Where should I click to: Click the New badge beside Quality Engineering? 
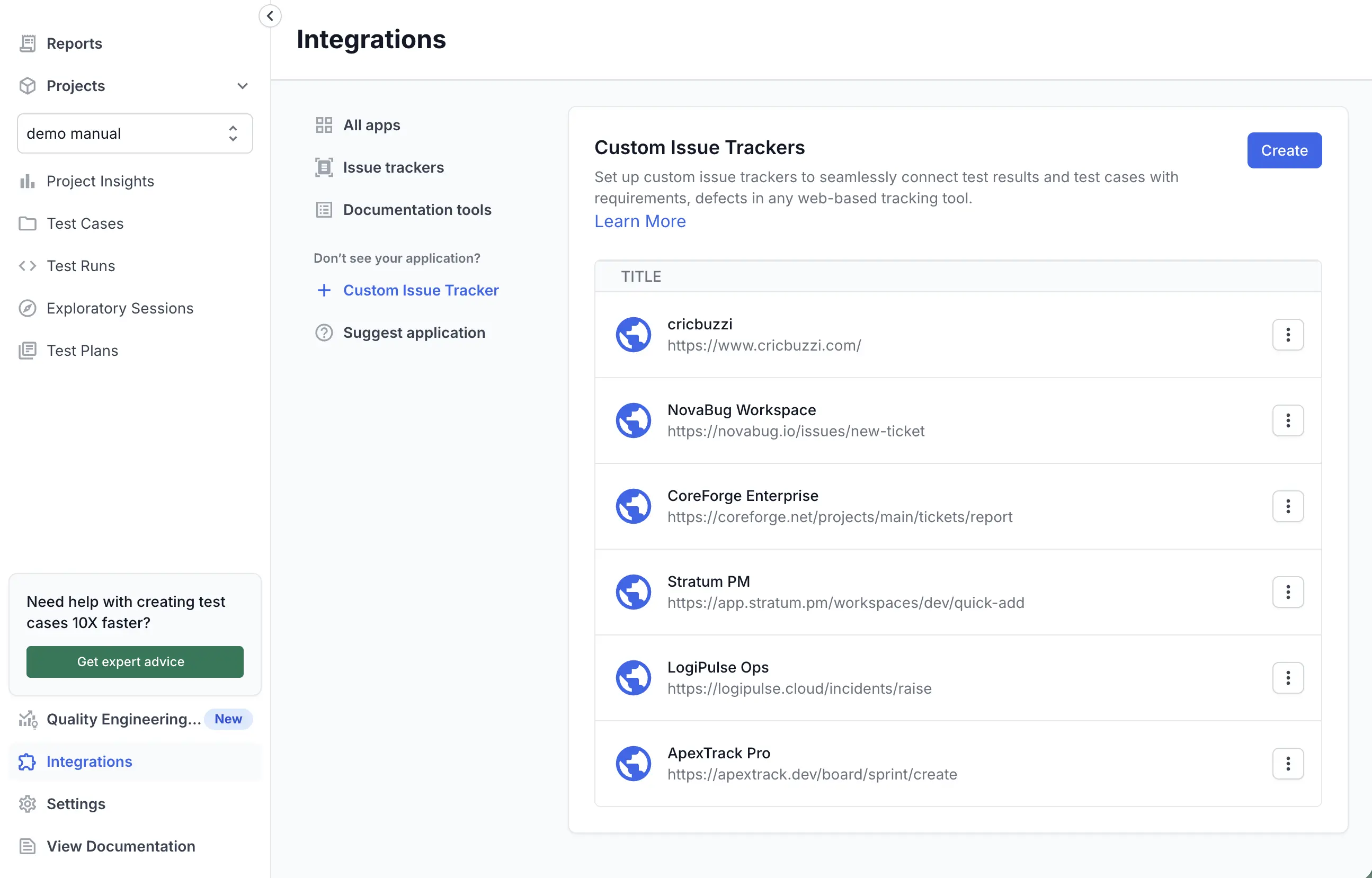pos(228,719)
